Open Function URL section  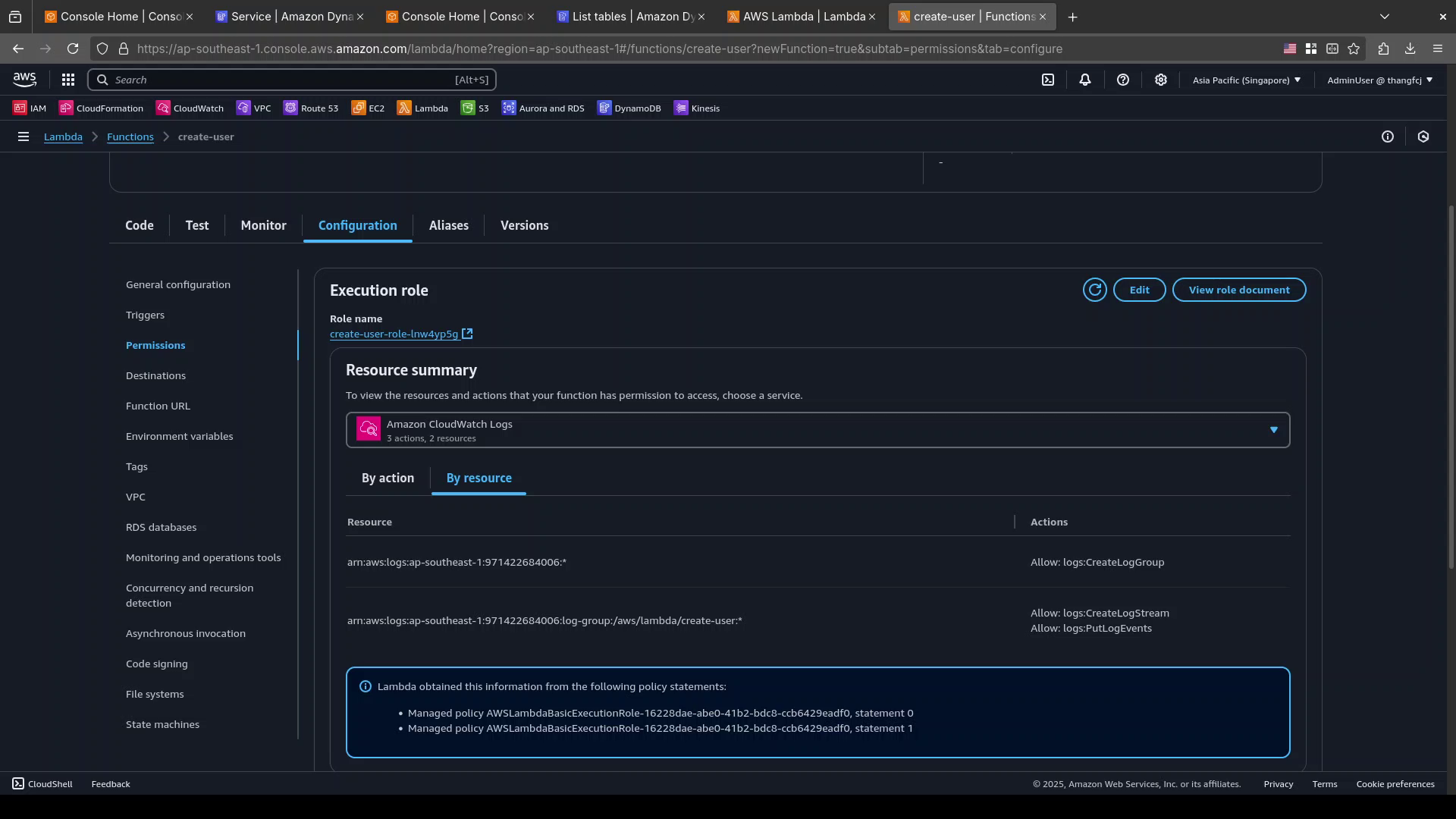[x=158, y=406]
